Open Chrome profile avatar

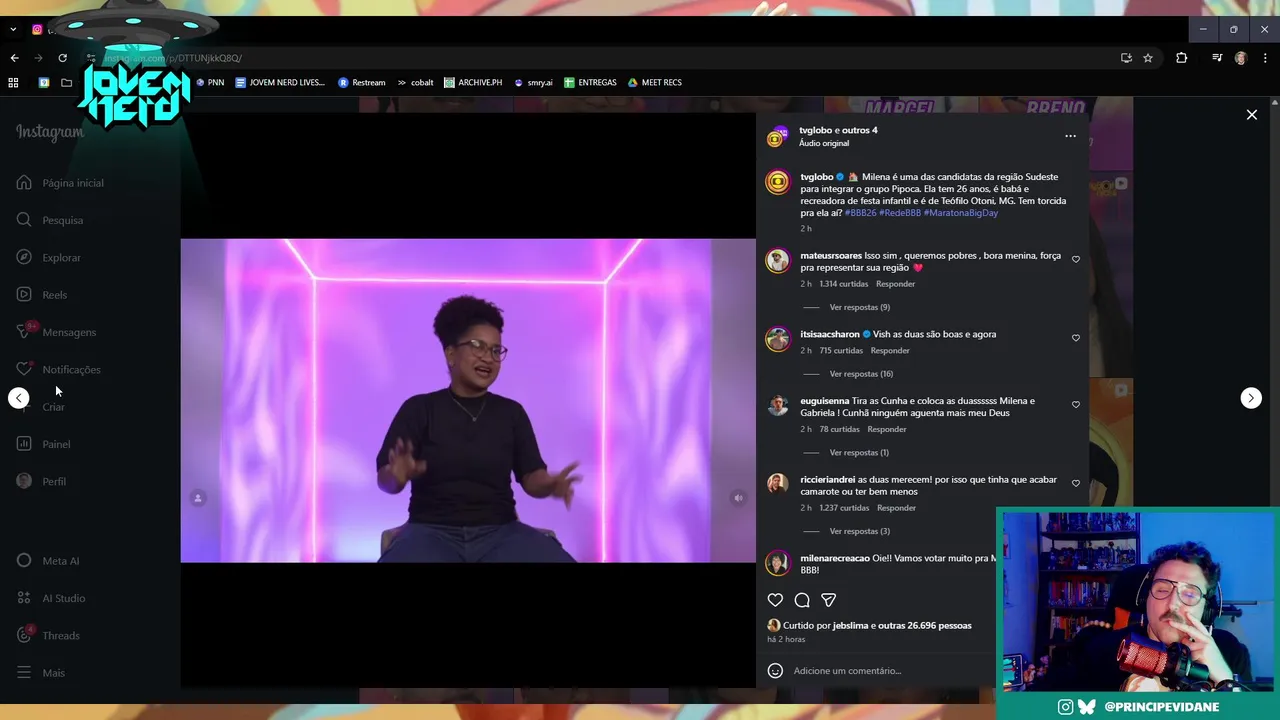(1241, 58)
